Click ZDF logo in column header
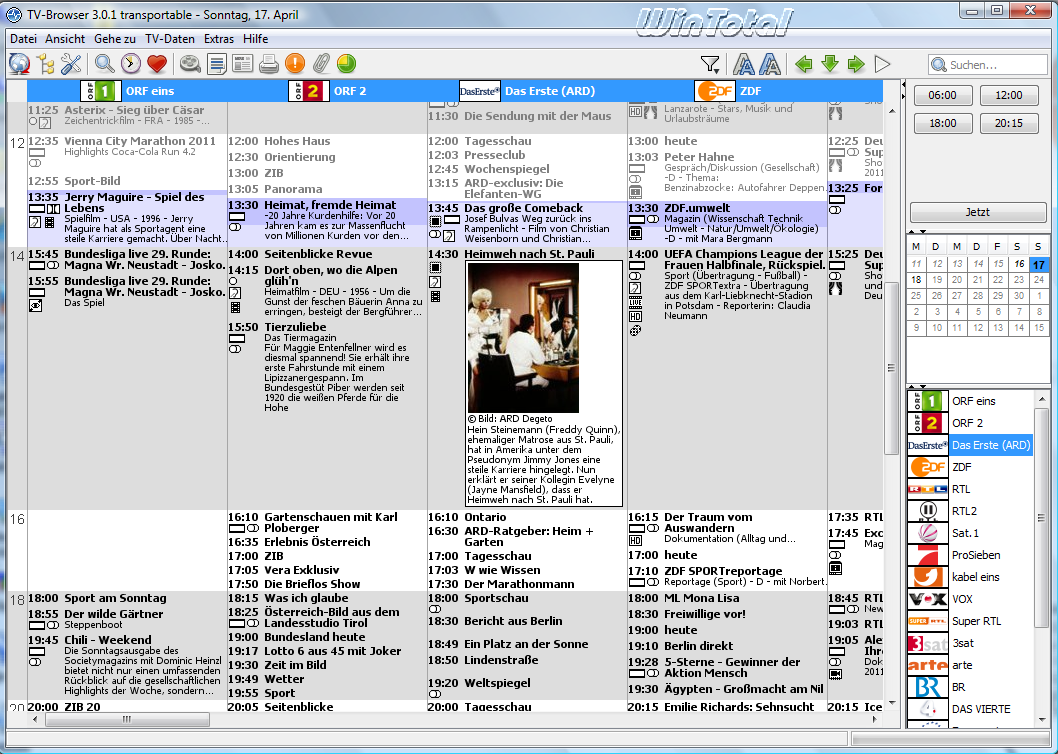Viewport: 1058px width, 754px height. point(715,91)
